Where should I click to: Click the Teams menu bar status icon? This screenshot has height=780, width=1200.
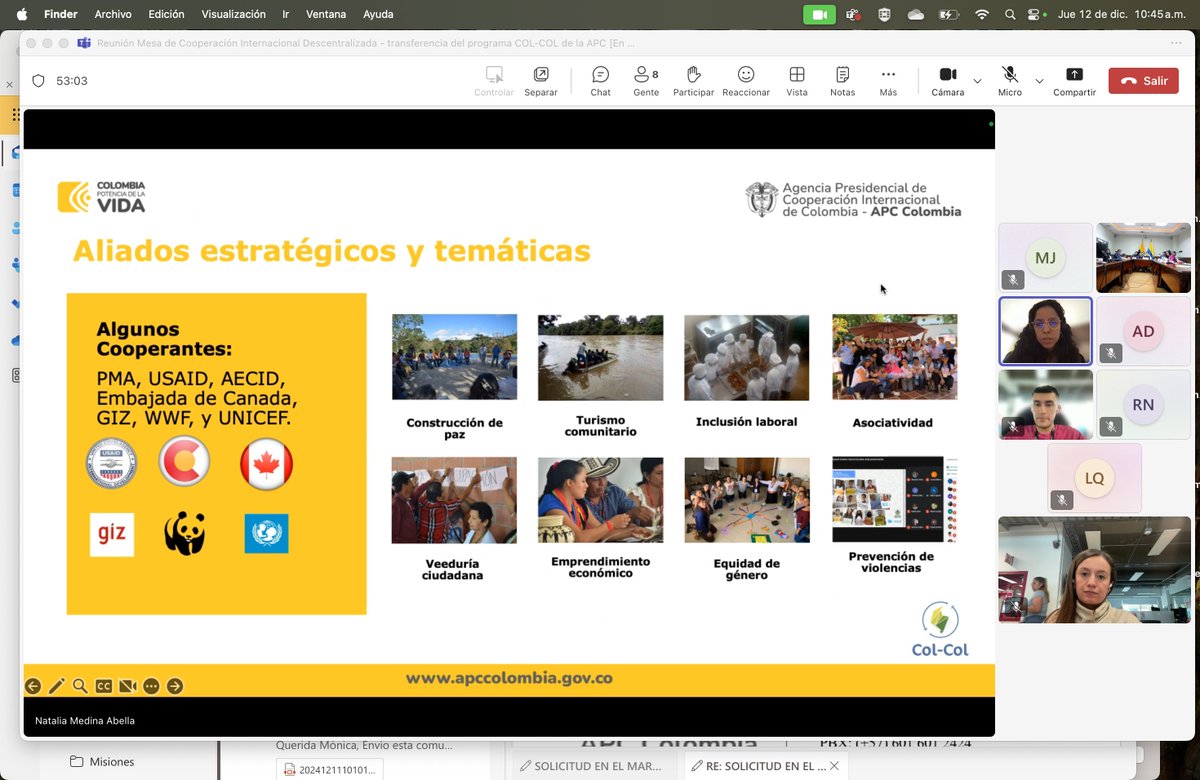coord(853,14)
